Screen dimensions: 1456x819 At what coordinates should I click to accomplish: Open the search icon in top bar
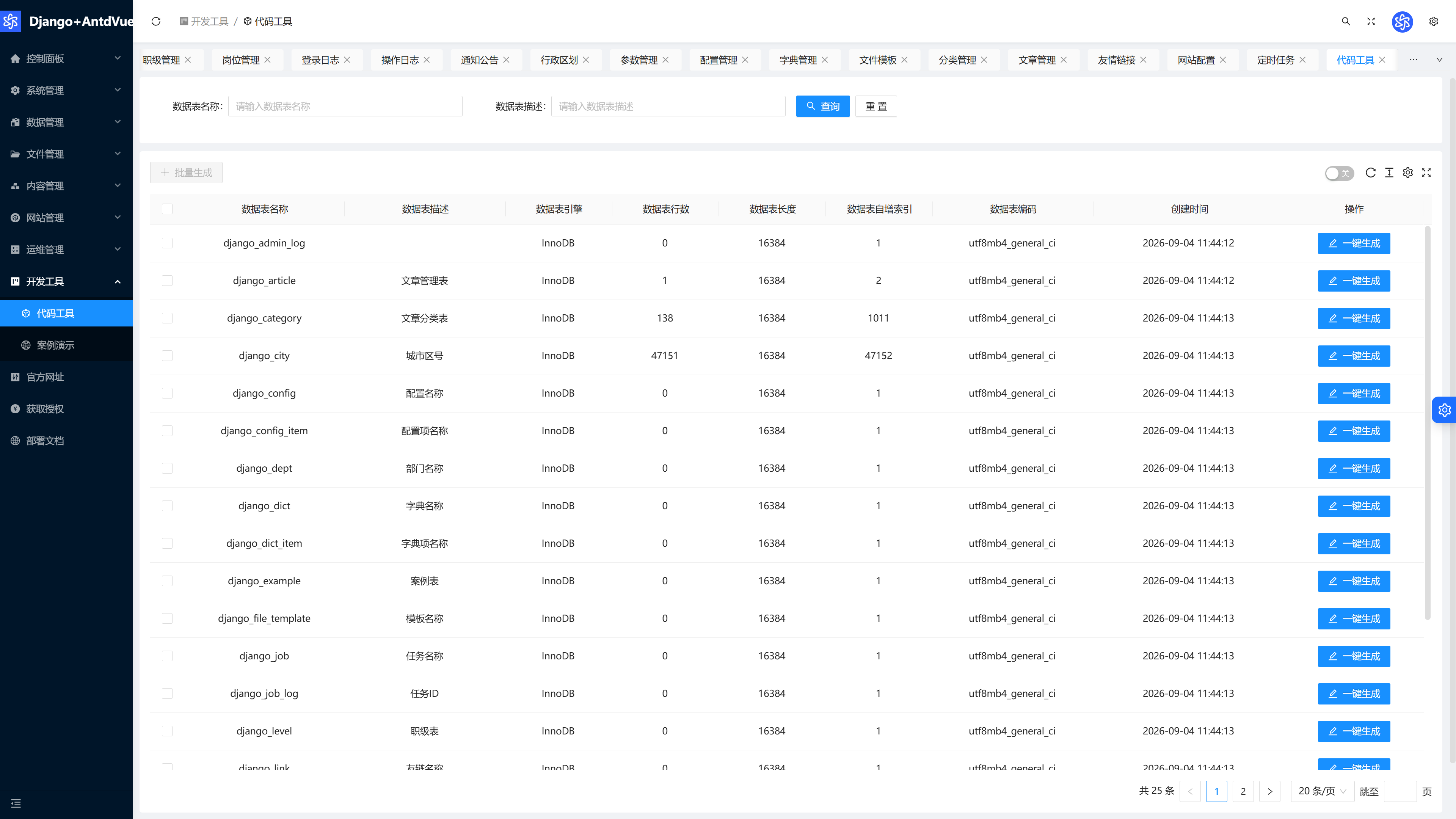pyautogui.click(x=1346, y=22)
